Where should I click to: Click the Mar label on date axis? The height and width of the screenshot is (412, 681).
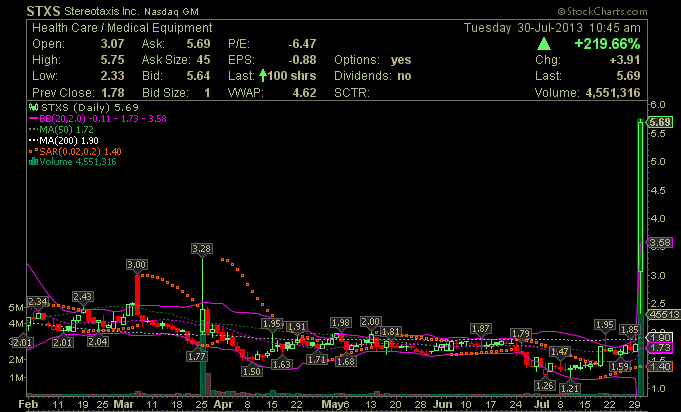tap(123, 405)
